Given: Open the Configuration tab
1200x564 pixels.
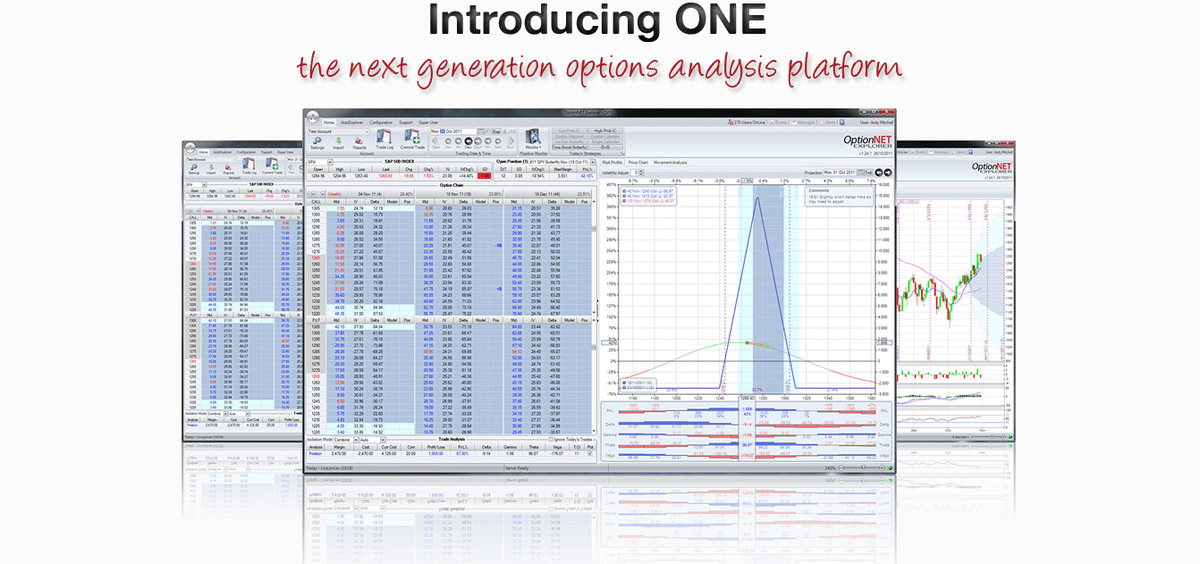Looking at the screenshot, I should coord(380,122).
